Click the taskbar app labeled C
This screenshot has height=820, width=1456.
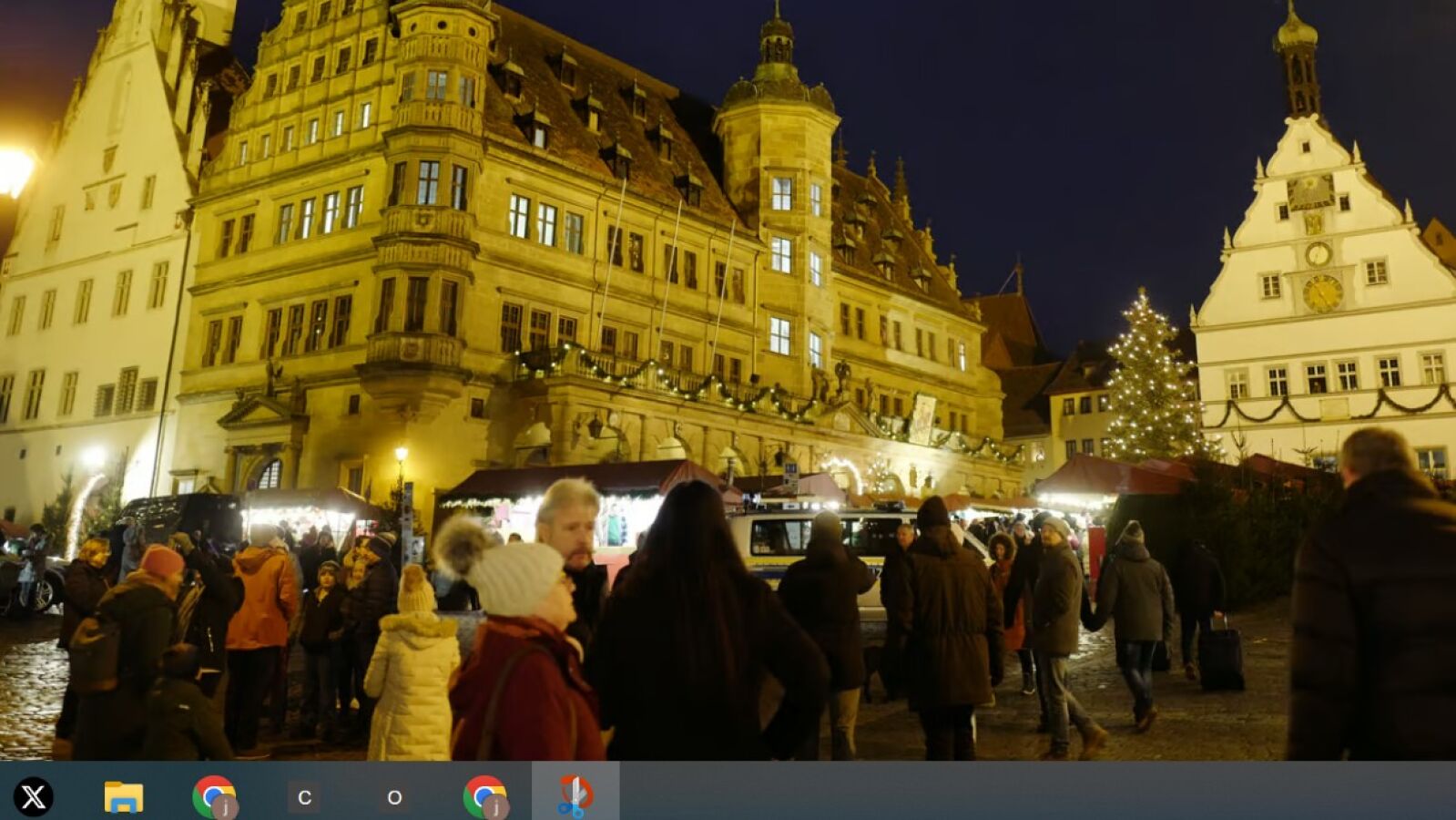tap(304, 797)
